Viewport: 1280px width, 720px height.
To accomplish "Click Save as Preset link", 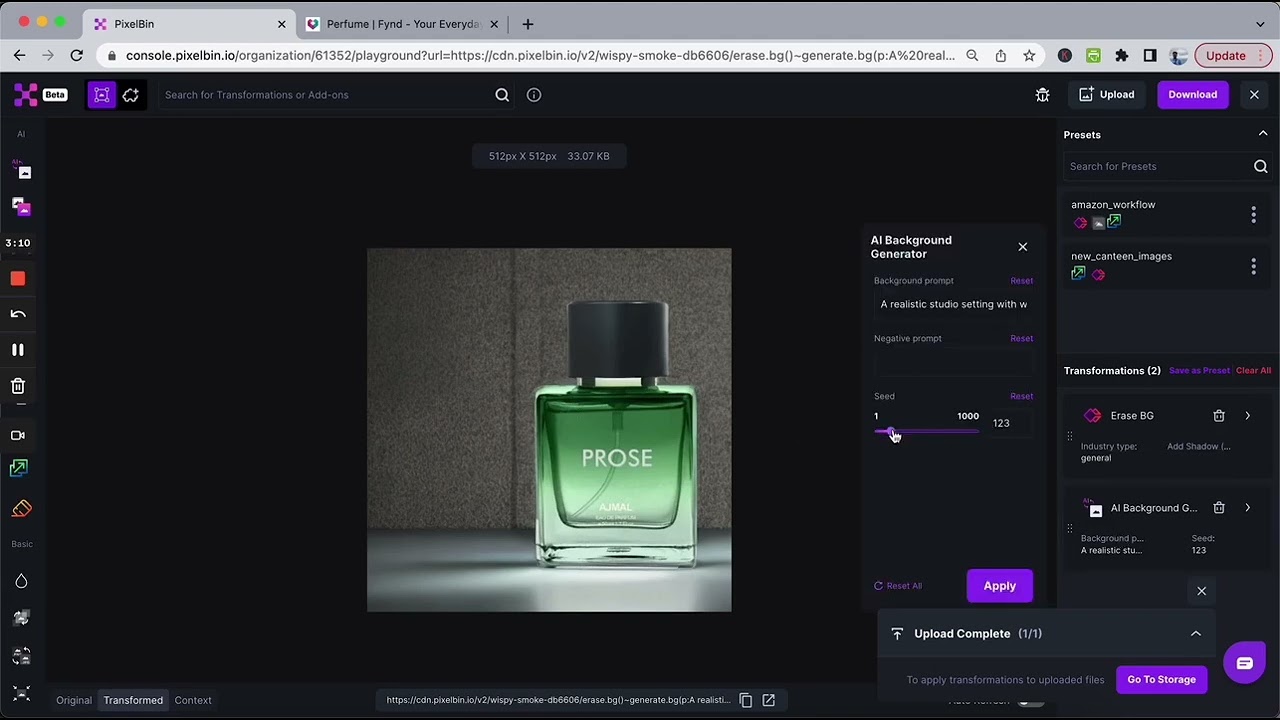I will [x=1199, y=371].
